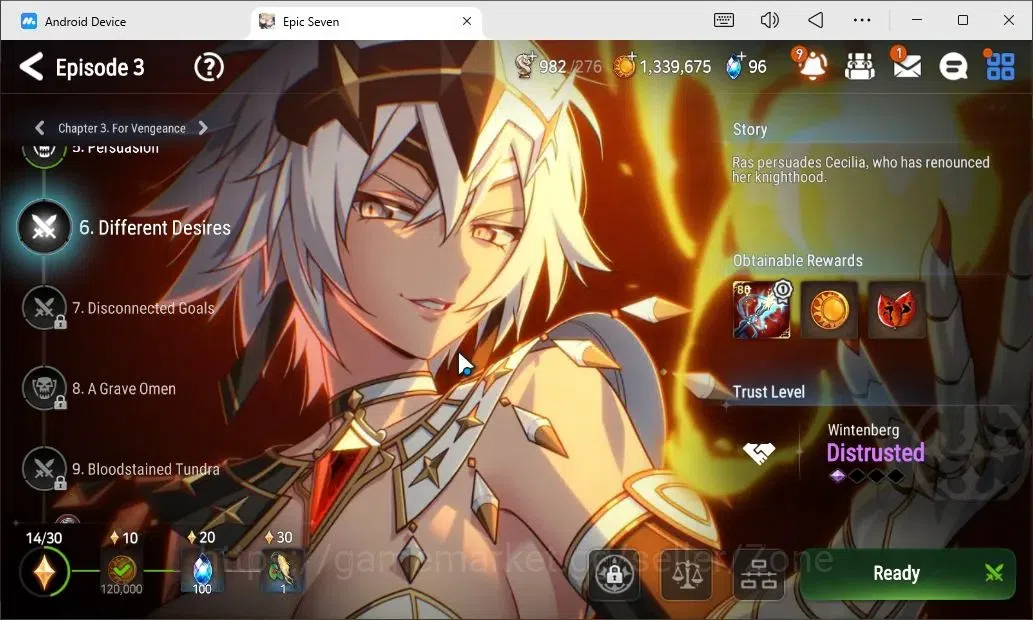
Task: Go back using the Episode 3 arrow
Action: (x=31, y=67)
